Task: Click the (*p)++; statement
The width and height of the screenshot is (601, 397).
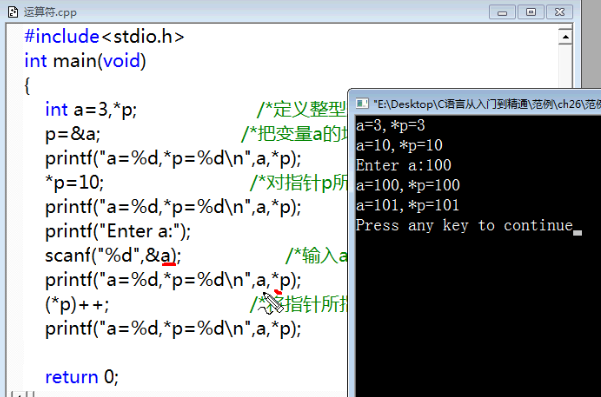Action: point(77,305)
